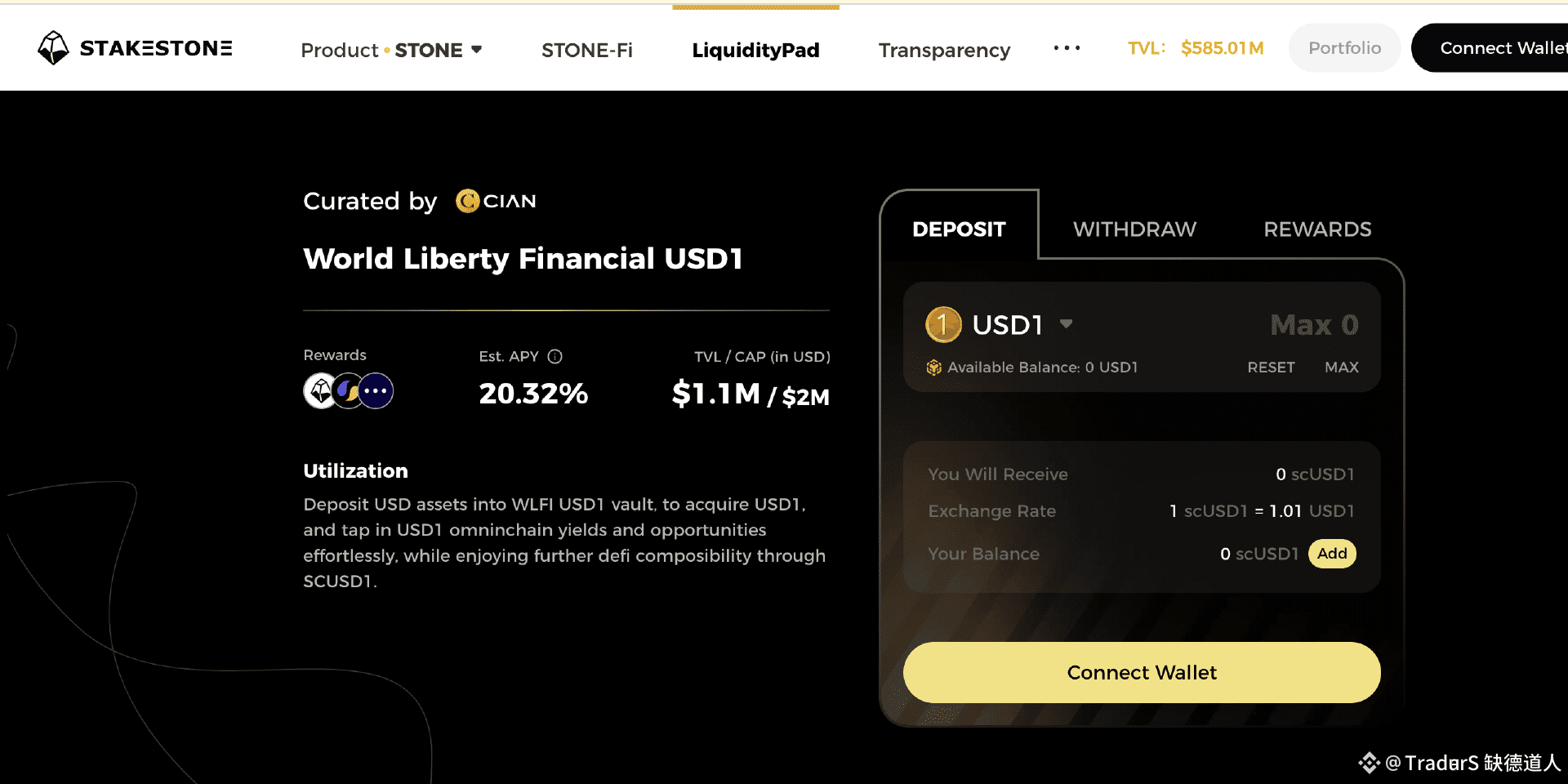
Task: Open the Product STONE dropdown menu
Action: coord(391,51)
